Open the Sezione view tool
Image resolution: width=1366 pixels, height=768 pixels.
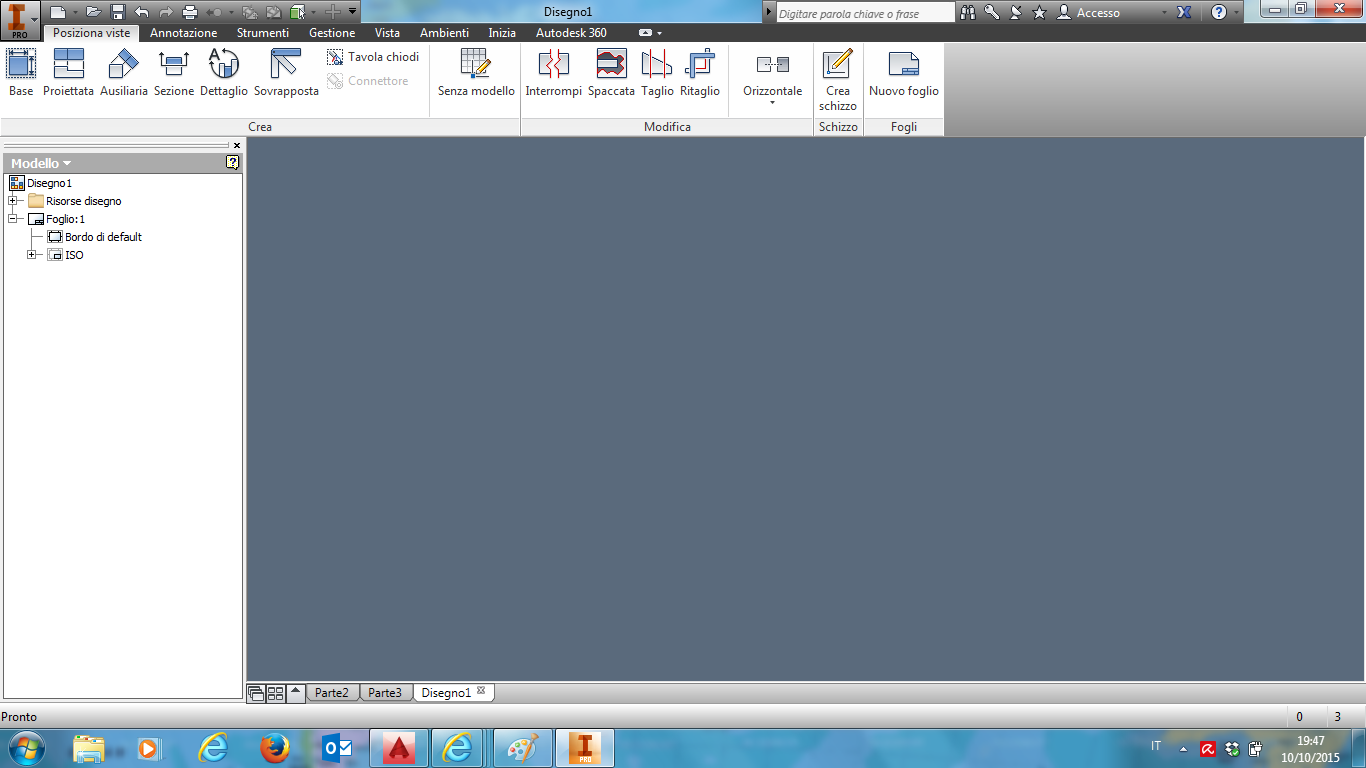[x=174, y=70]
